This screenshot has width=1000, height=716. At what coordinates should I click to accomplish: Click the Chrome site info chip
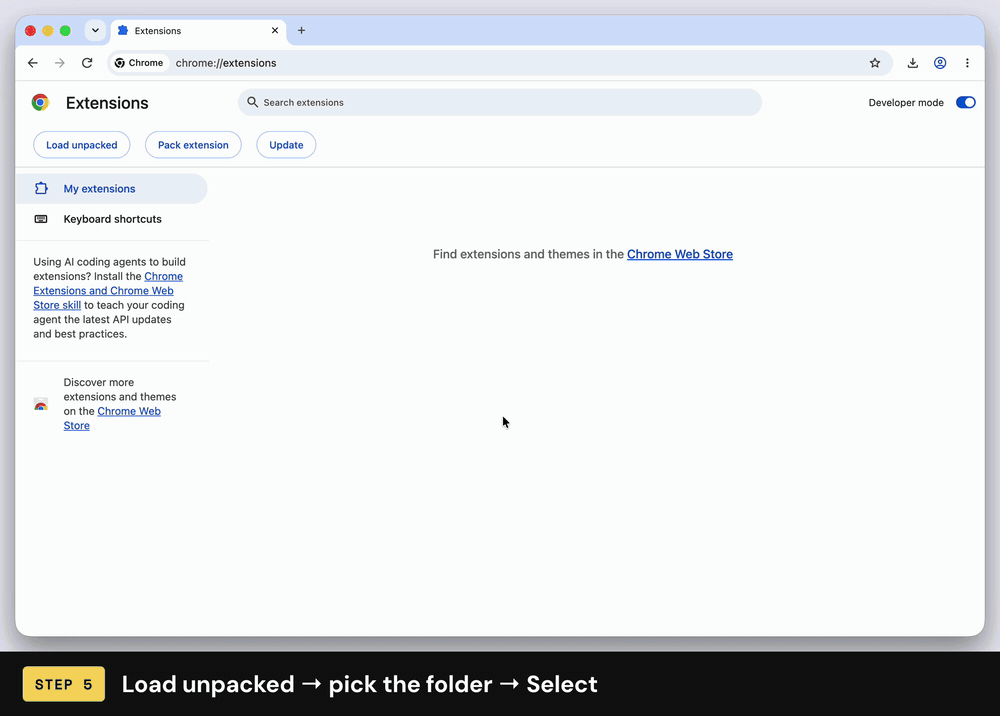point(139,63)
